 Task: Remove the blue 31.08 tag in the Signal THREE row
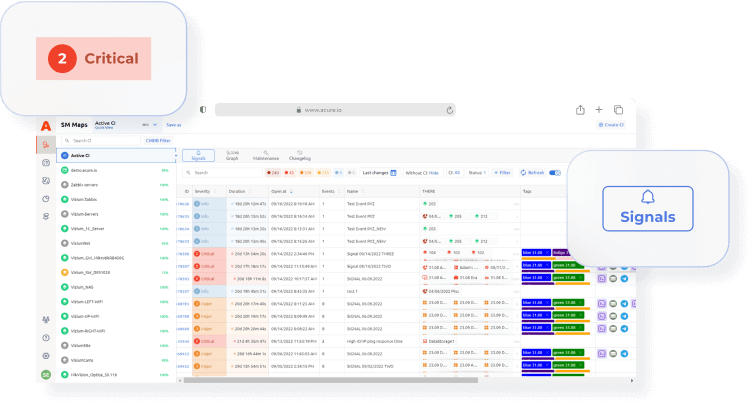click(x=547, y=253)
